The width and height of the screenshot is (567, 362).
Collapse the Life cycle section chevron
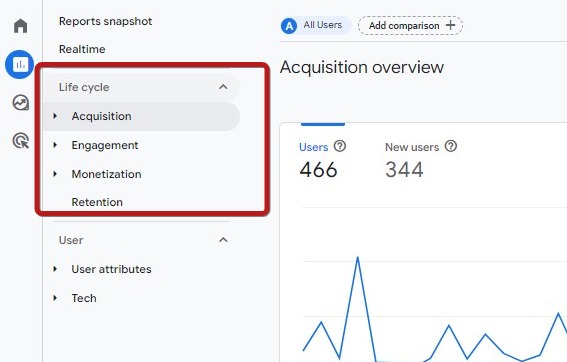[223, 87]
